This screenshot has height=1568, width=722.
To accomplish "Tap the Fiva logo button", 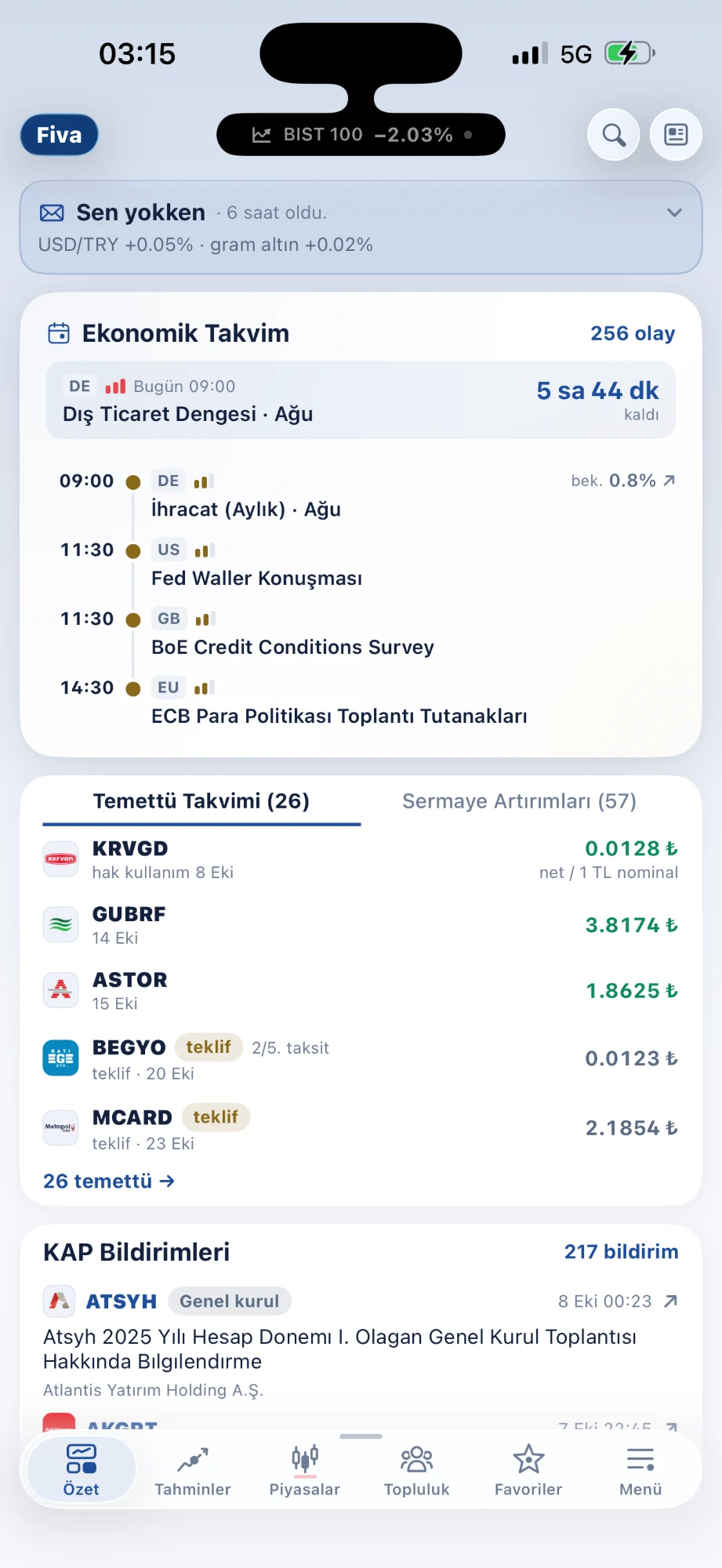I will (60, 135).
